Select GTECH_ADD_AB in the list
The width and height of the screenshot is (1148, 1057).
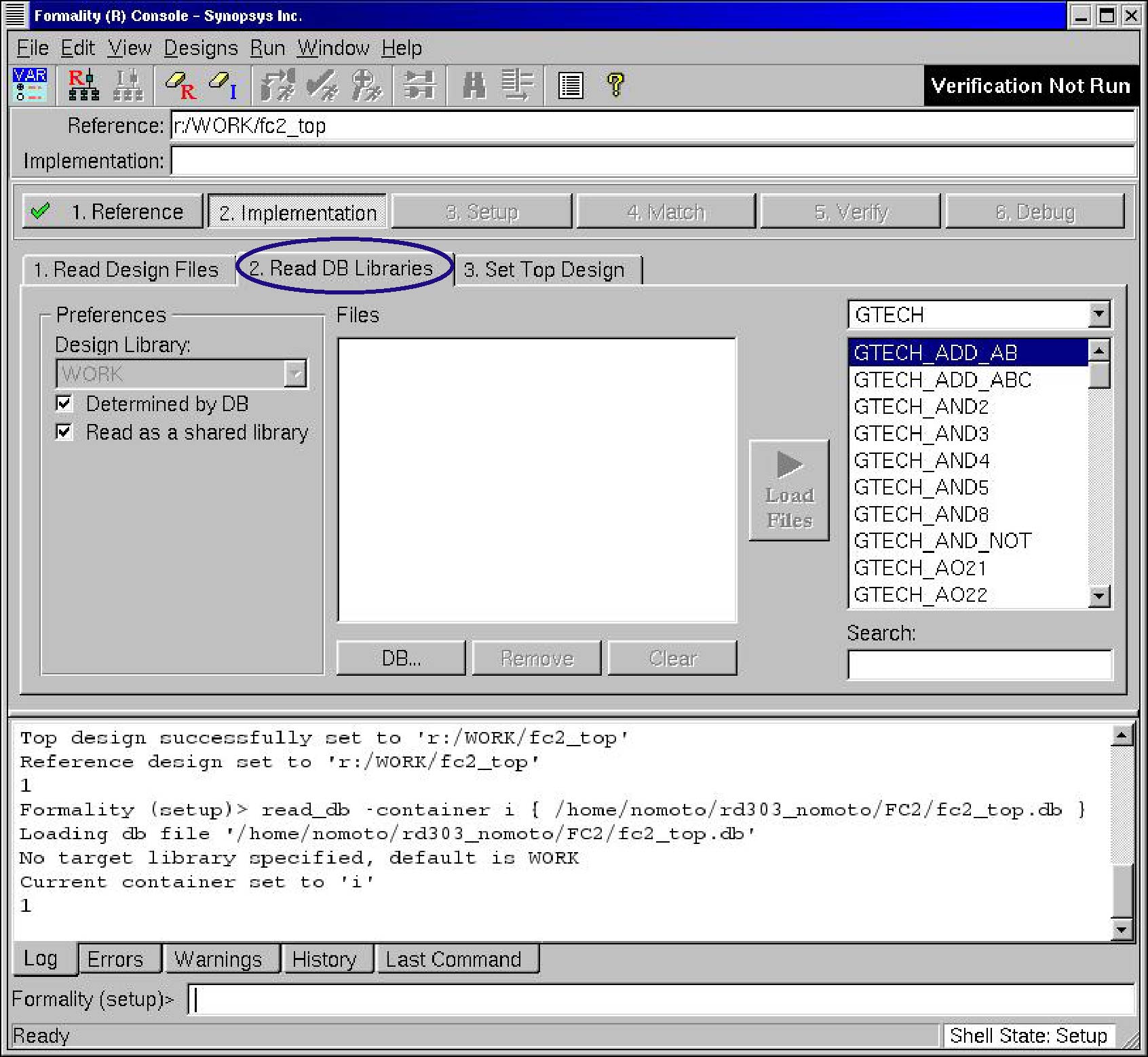coord(968,353)
